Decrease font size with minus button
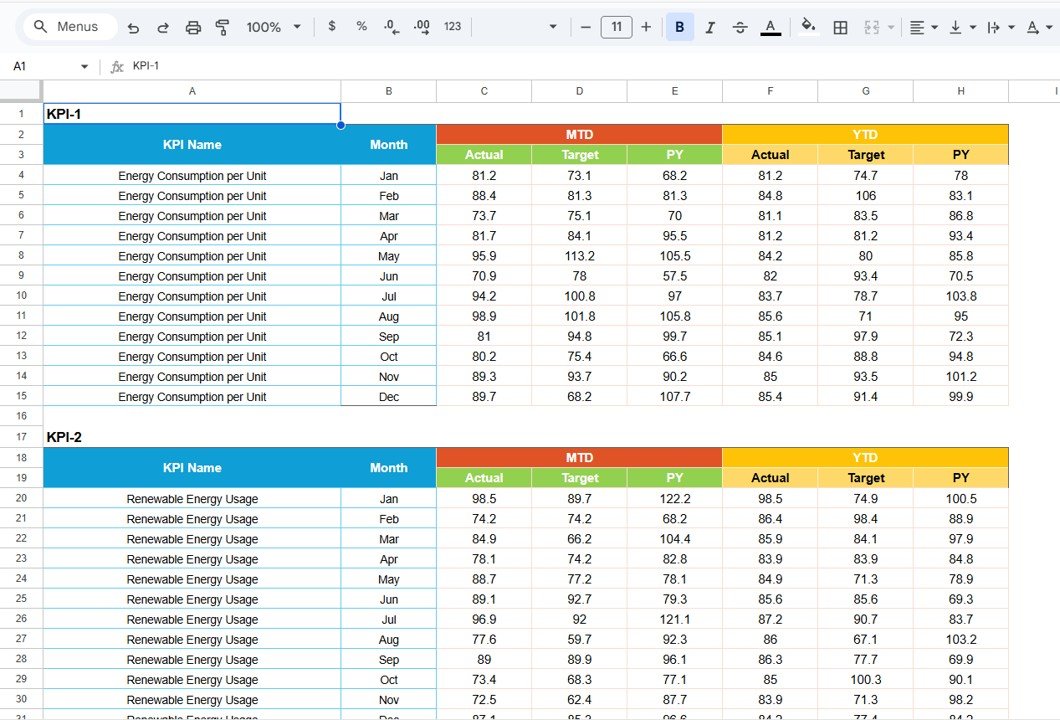This screenshot has width=1060, height=720. (585, 27)
